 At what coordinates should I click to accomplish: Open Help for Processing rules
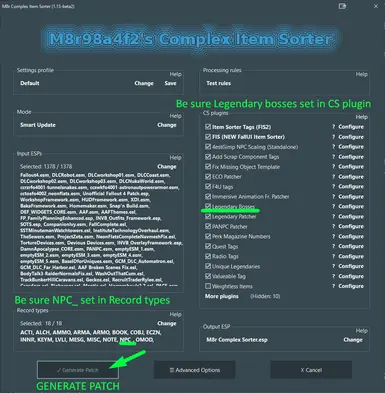point(361,74)
